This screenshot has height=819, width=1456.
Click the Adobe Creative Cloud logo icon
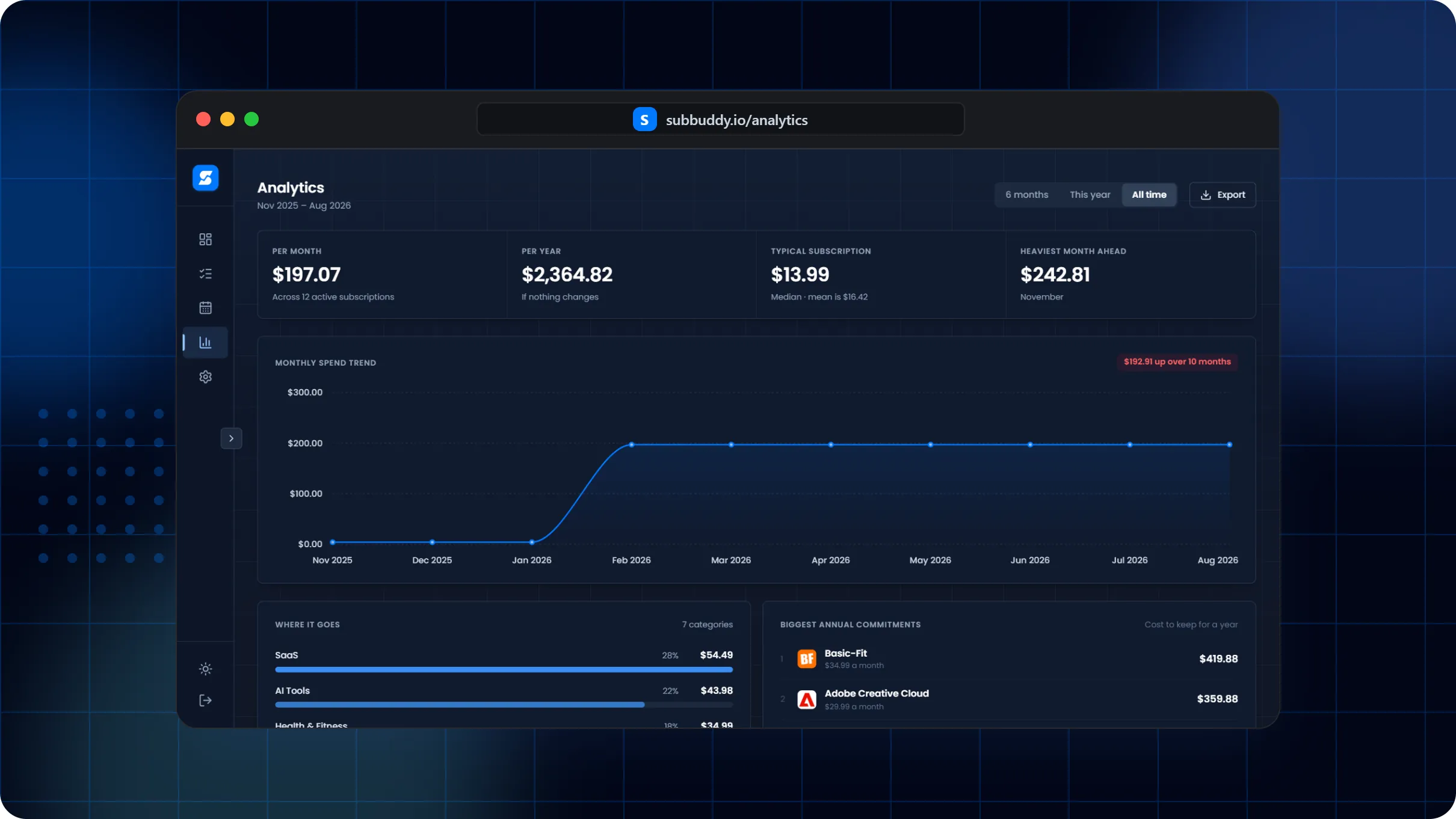pos(806,699)
